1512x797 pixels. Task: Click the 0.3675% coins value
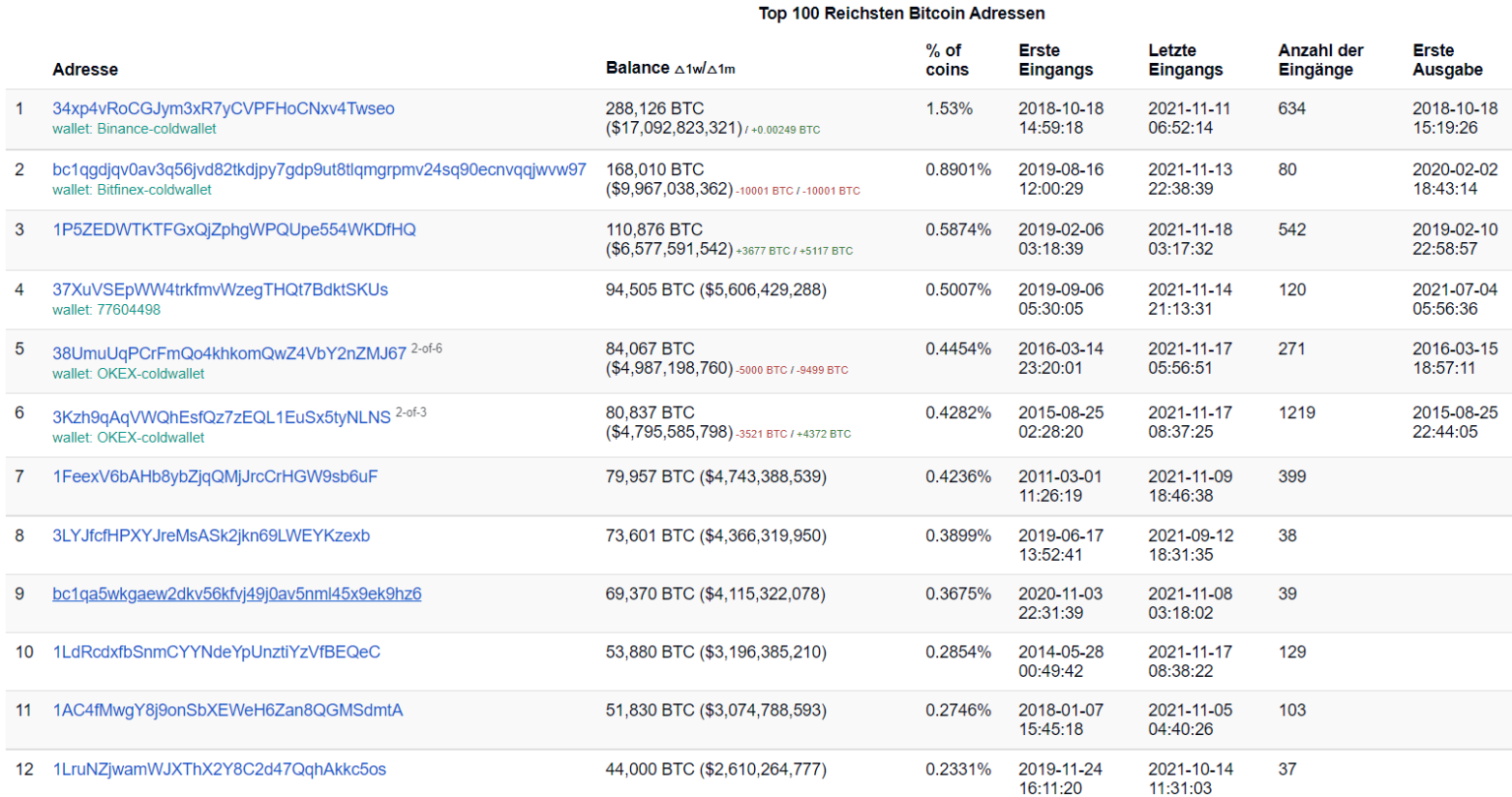[958, 593]
